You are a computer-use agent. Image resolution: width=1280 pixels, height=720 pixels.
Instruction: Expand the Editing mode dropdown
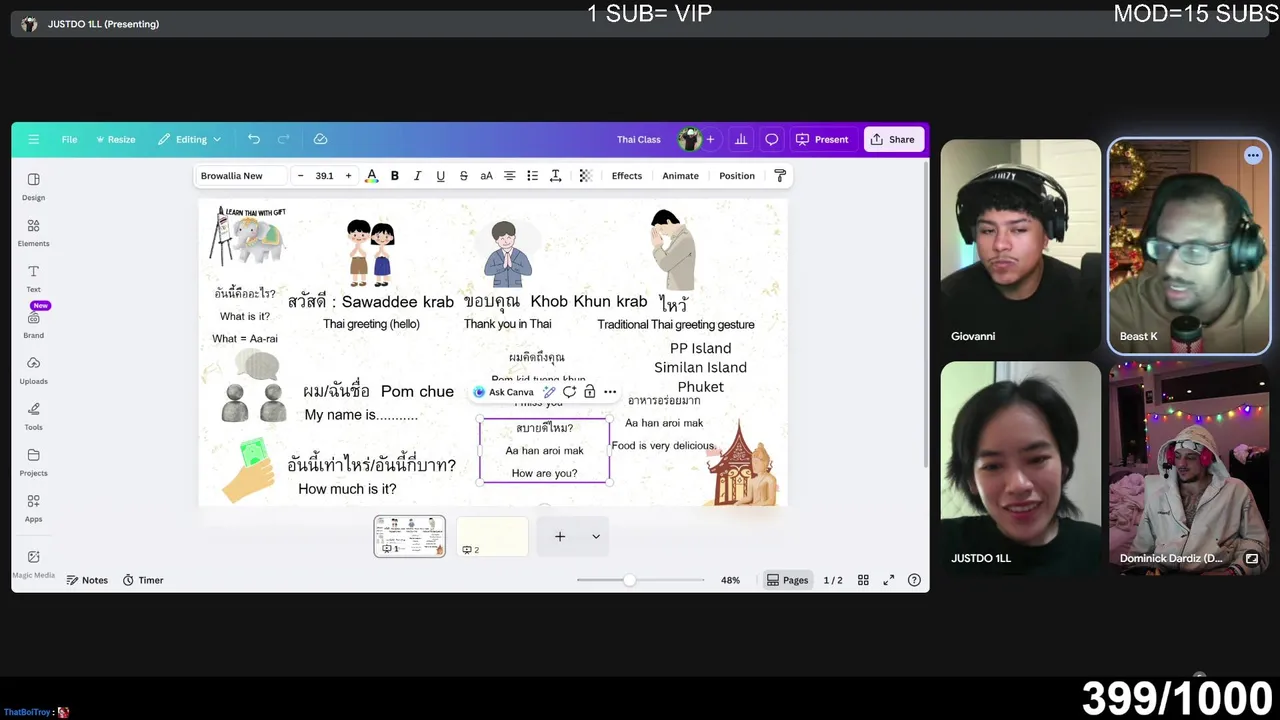190,140
